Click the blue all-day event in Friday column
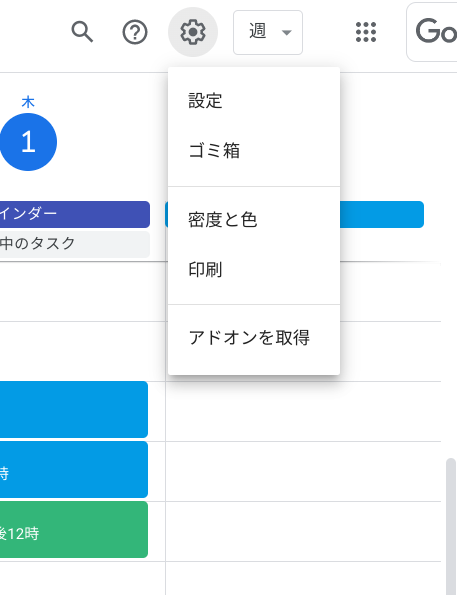The image size is (457, 595). [x=381, y=214]
